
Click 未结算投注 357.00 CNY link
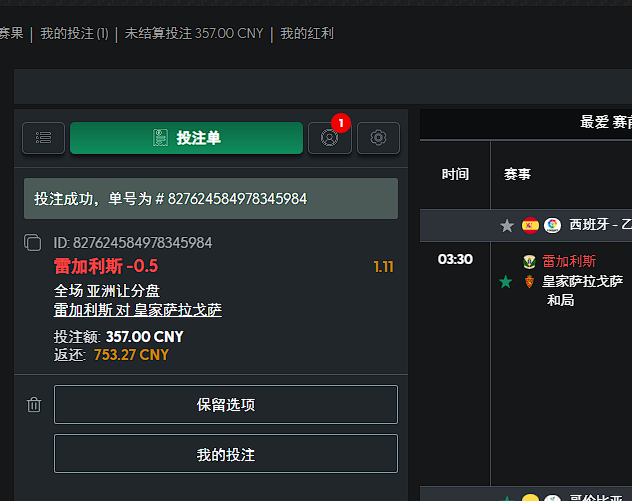click(193, 33)
